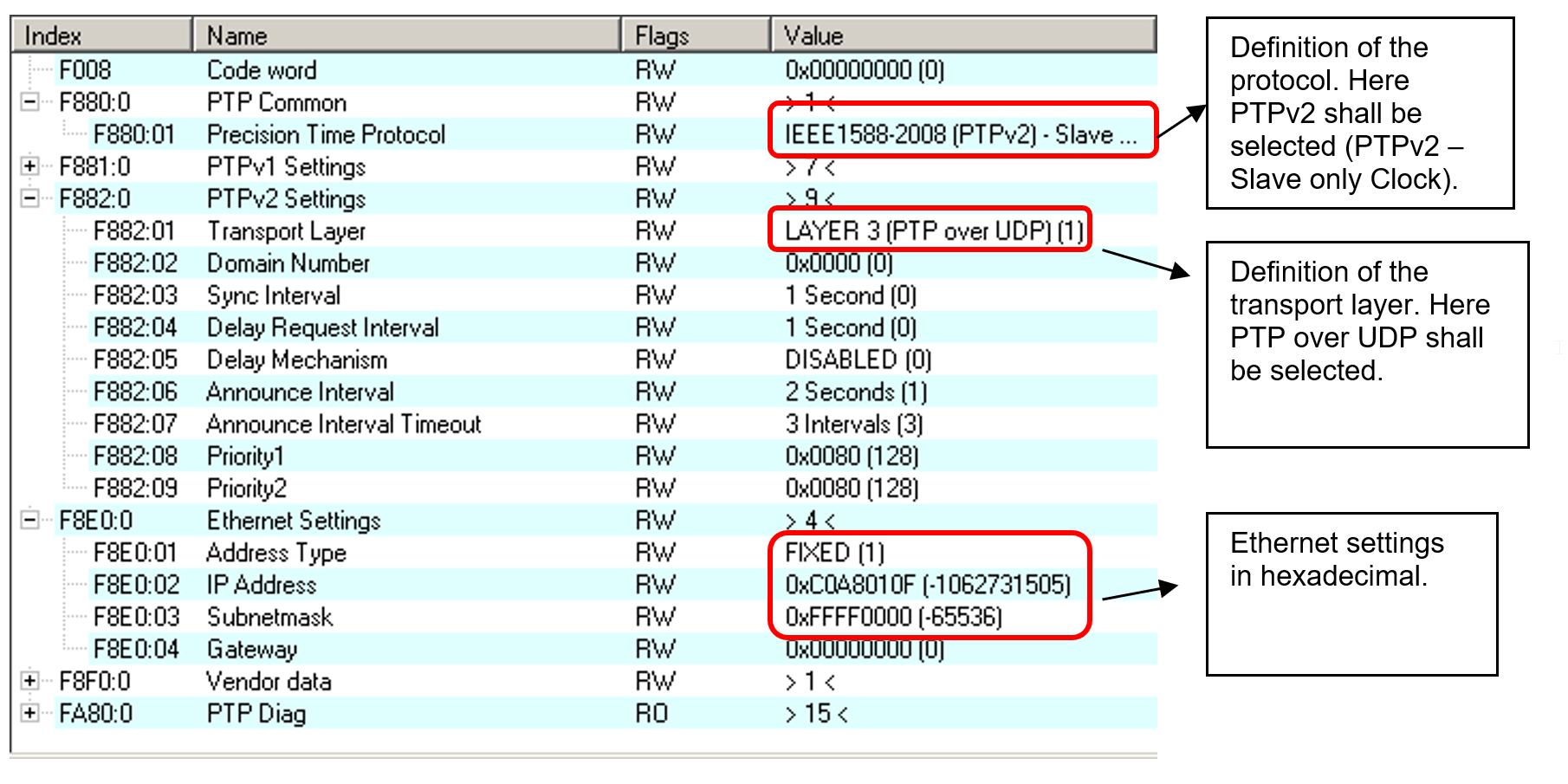Choose the Announce Interval Timeout row
This screenshot has height=784, width=1568.
tap(343, 424)
